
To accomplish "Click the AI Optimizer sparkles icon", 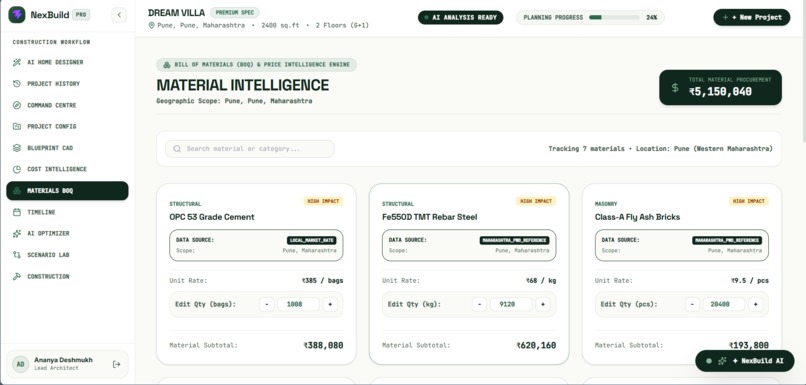I will (x=17, y=233).
